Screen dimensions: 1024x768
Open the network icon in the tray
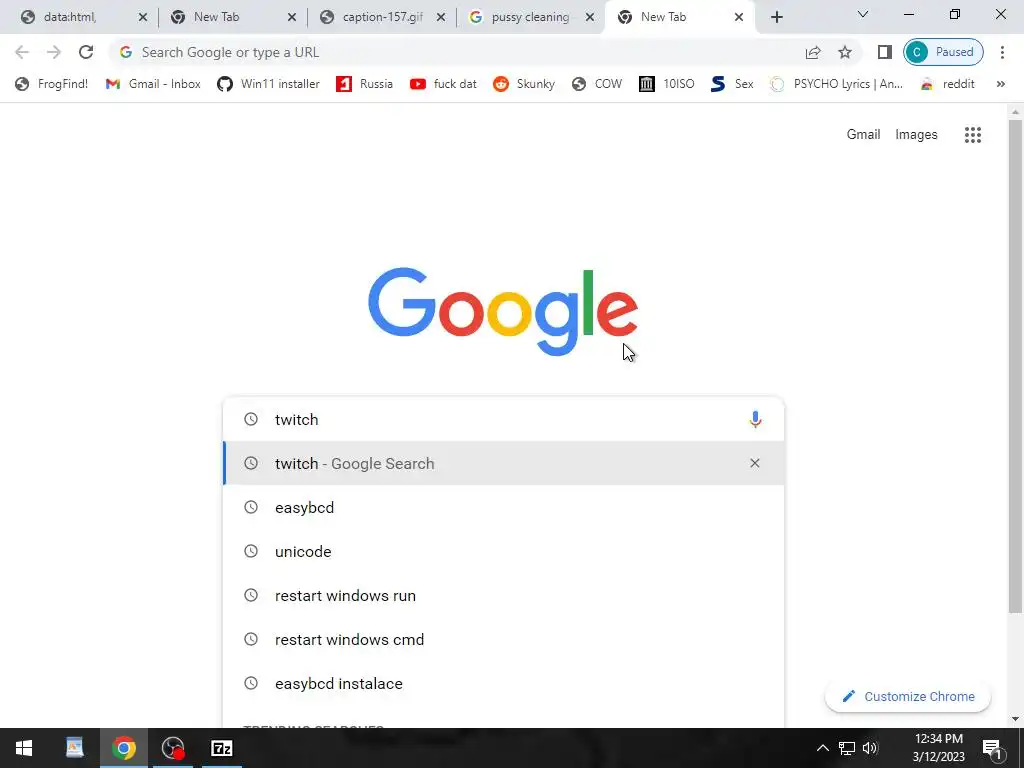click(x=847, y=748)
